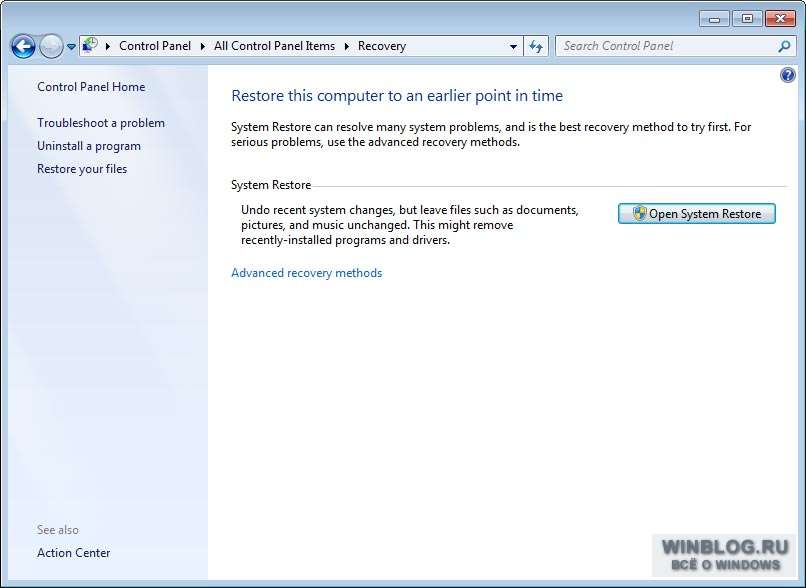Click the greyed Forward arrow button
This screenshot has width=806, height=588.
[51, 47]
